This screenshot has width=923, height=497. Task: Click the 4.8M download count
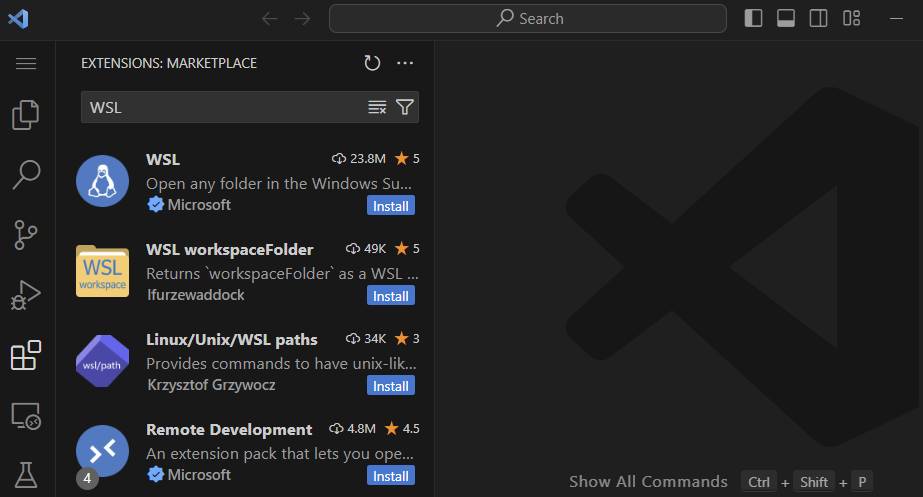click(x=353, y=429)
